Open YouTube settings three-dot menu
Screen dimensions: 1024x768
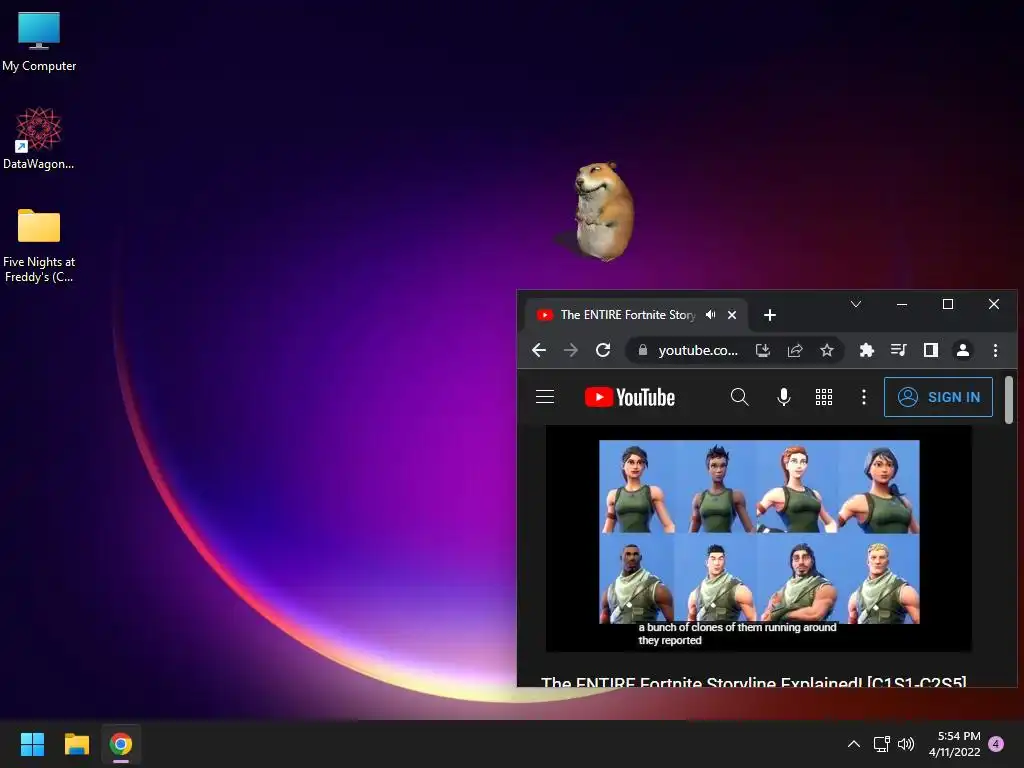pos(863,397)
